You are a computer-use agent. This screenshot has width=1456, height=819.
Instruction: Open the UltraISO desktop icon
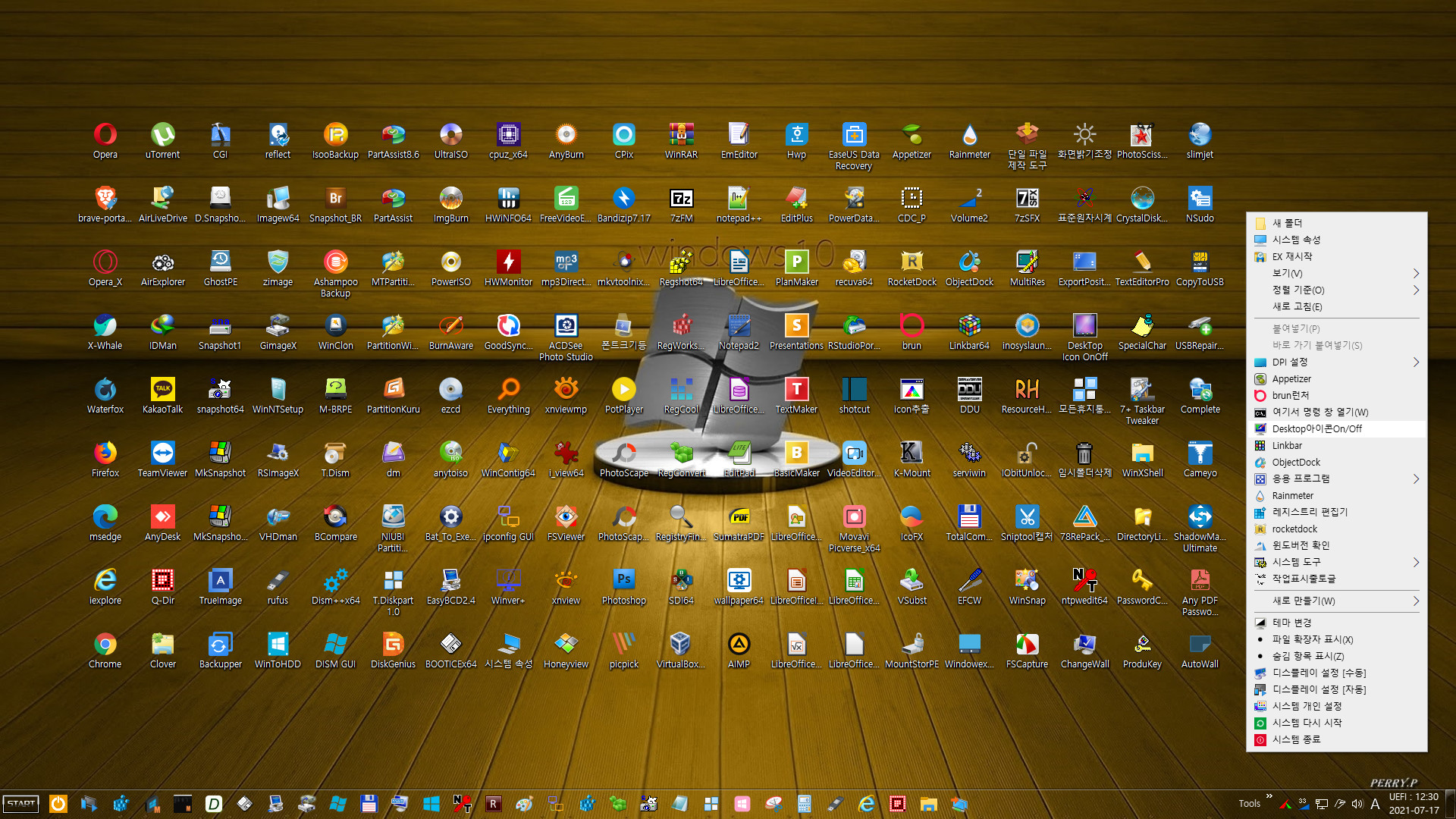point(450,141)
